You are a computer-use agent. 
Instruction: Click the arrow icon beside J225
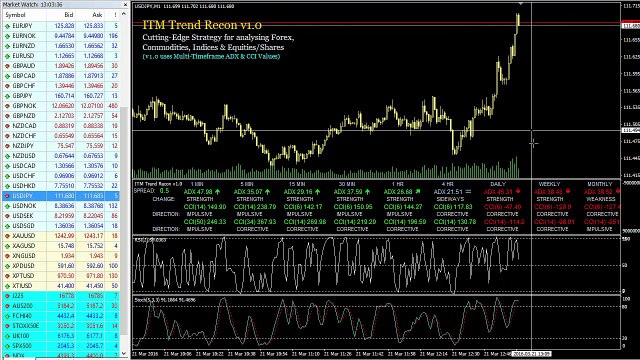(x=7, y=296)
